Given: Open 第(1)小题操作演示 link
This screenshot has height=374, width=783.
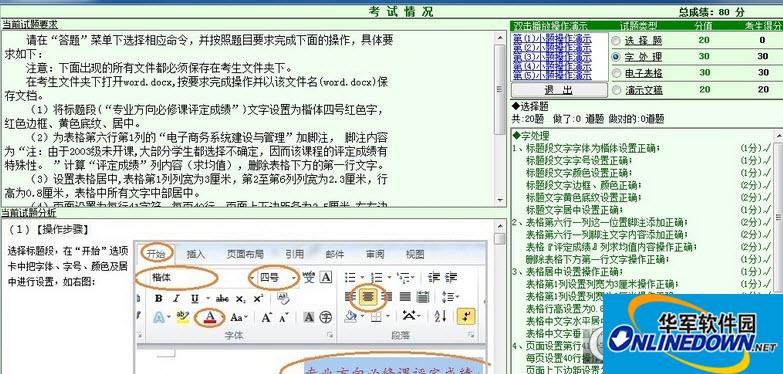Looking at the screenshot, I should pyautogui.click(x=552, y=38).
